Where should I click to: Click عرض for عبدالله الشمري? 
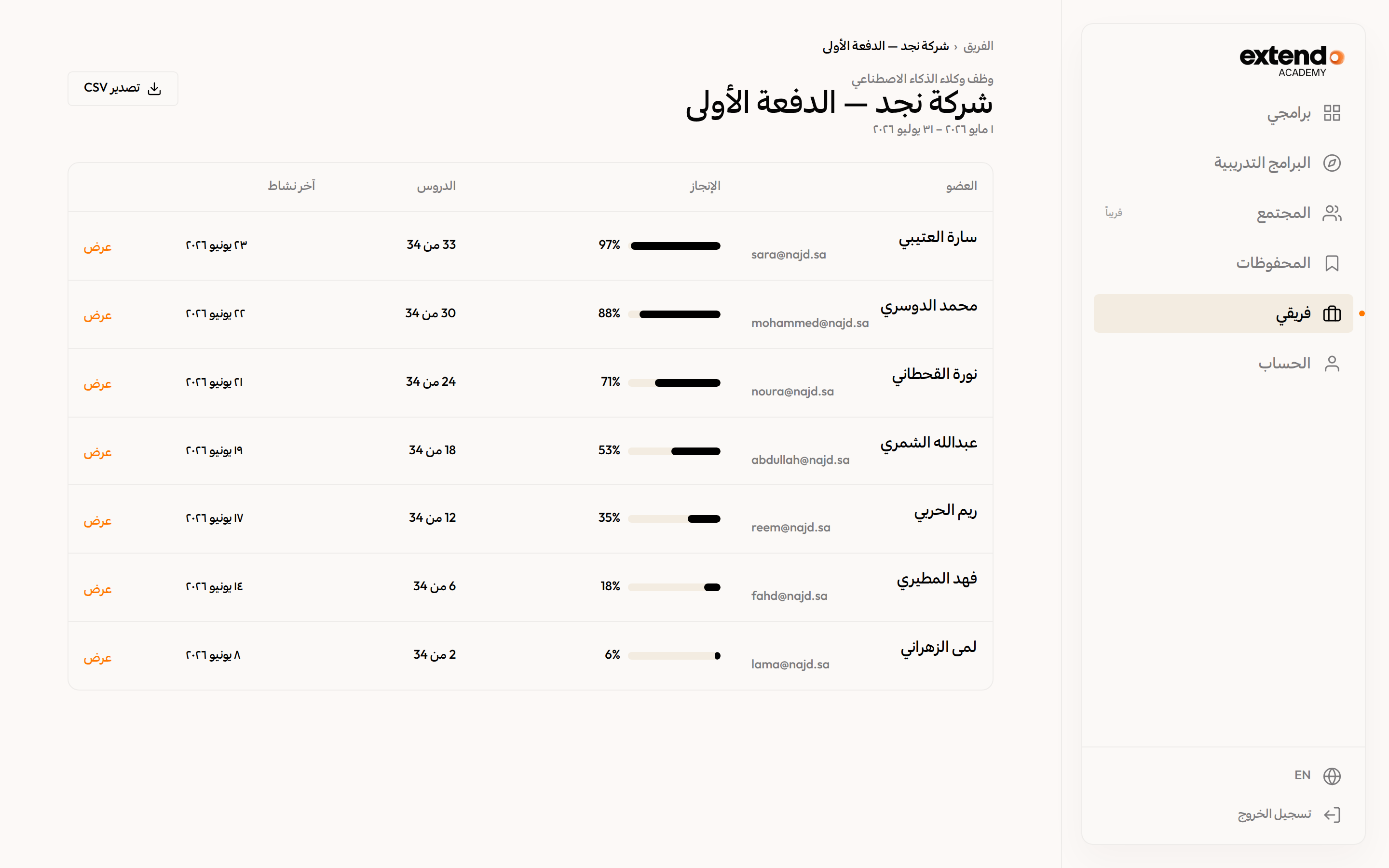tap(97, 451)
